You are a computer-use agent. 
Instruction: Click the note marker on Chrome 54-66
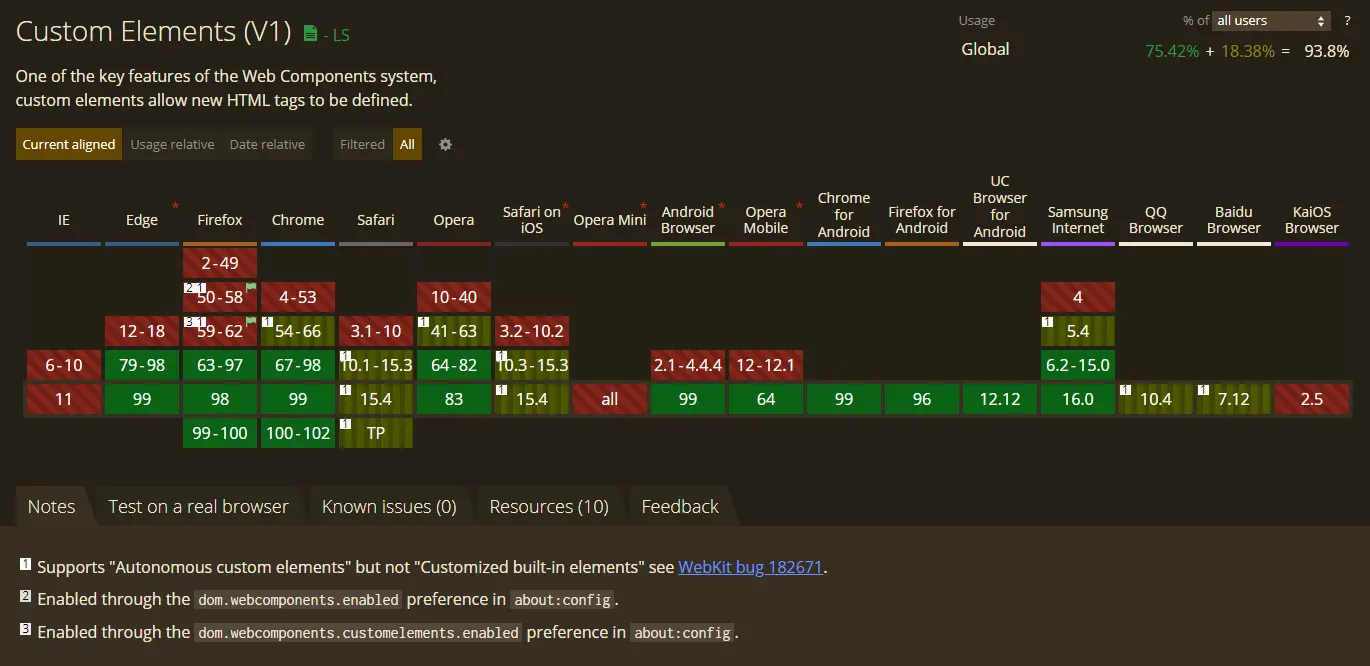click(x=268, y=322)
